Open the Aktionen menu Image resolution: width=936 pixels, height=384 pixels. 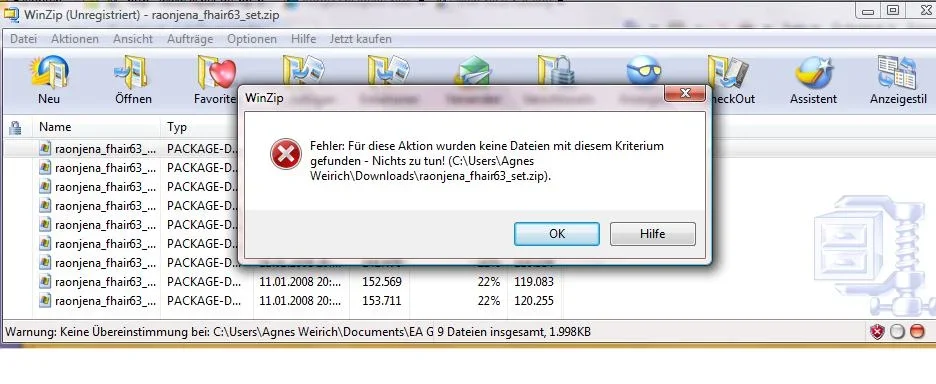pyautogui.click(x=75, y=39)
